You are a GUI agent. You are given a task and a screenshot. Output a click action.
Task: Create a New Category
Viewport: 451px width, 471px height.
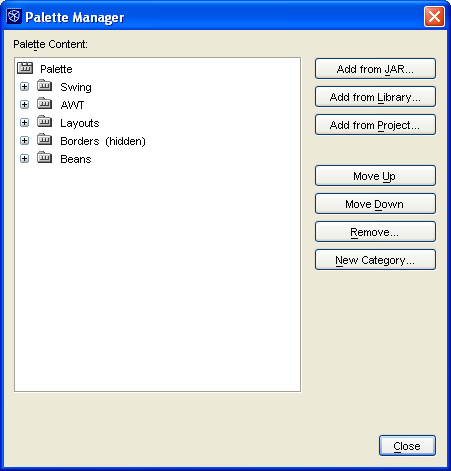click(375, 260)
